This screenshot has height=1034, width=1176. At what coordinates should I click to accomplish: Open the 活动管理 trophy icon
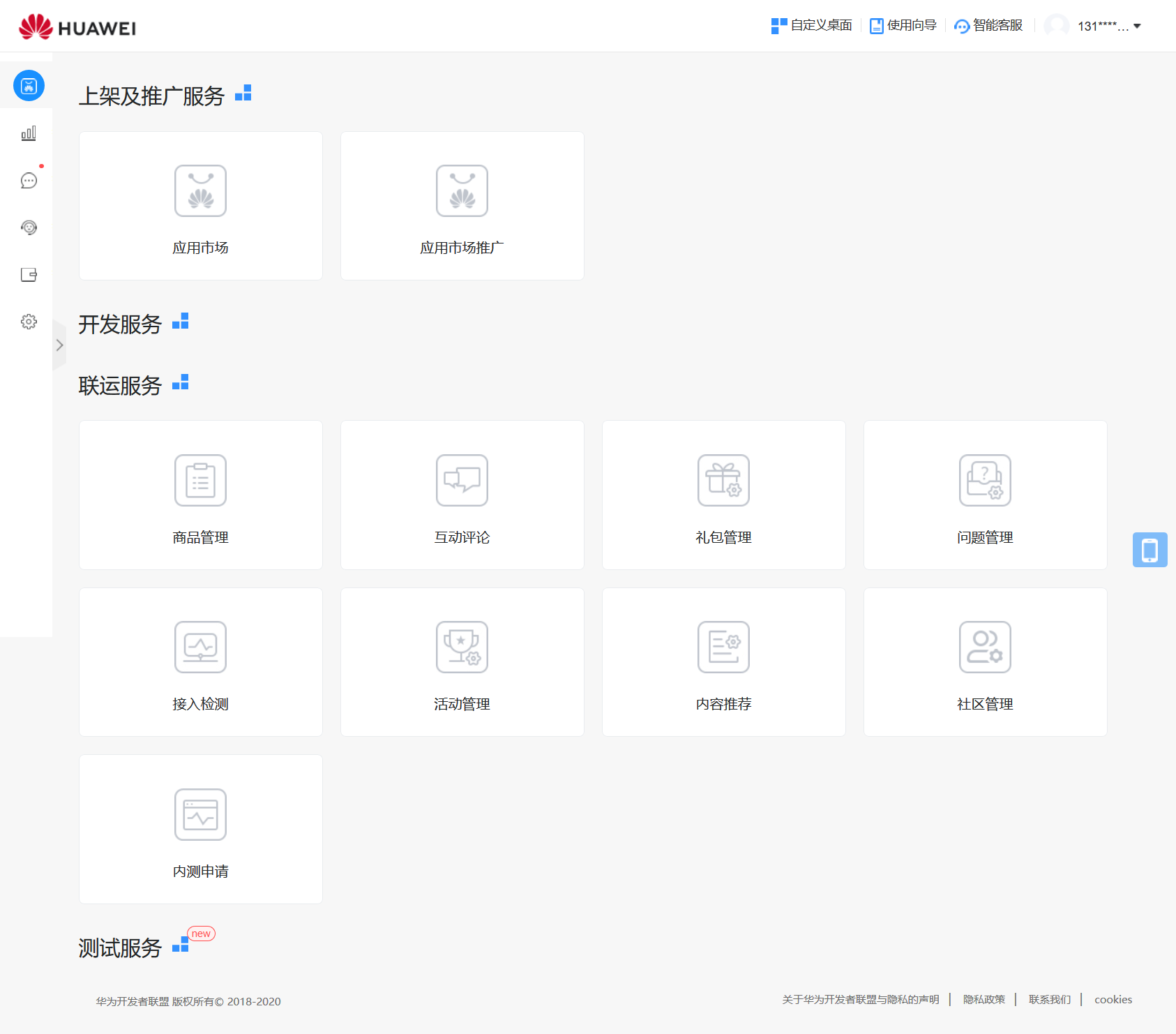tap(462, 647)
